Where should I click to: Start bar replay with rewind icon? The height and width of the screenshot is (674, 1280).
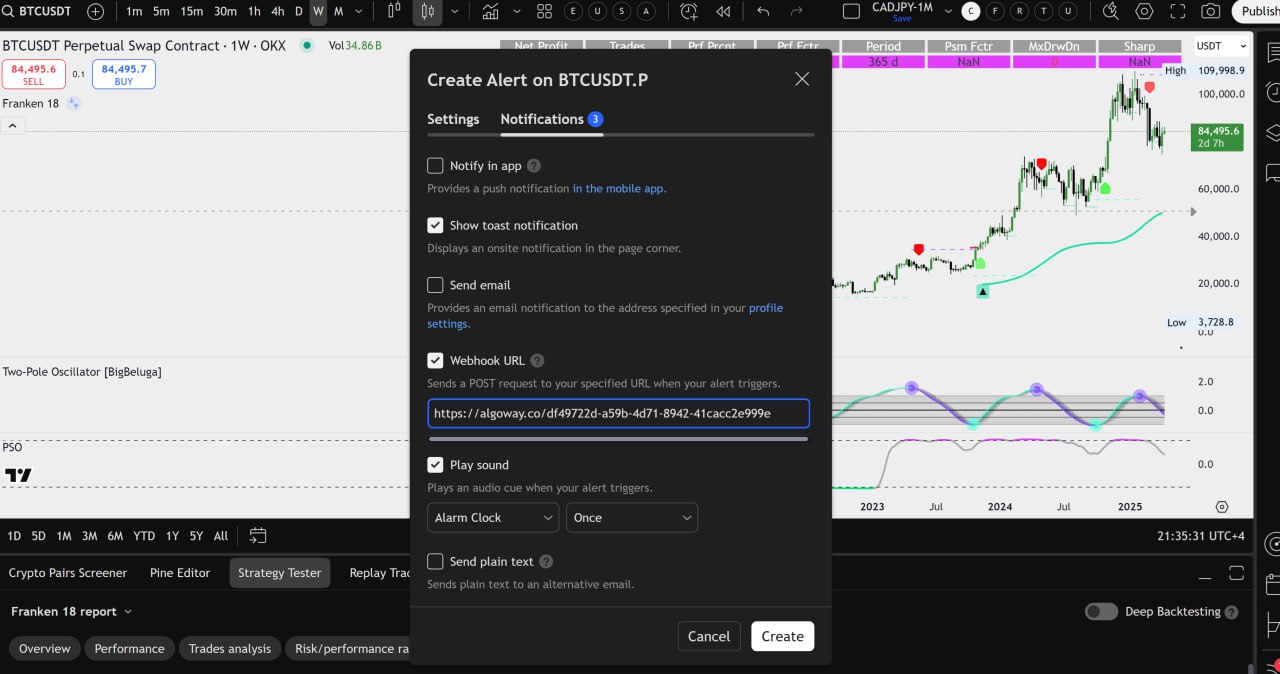723,12
